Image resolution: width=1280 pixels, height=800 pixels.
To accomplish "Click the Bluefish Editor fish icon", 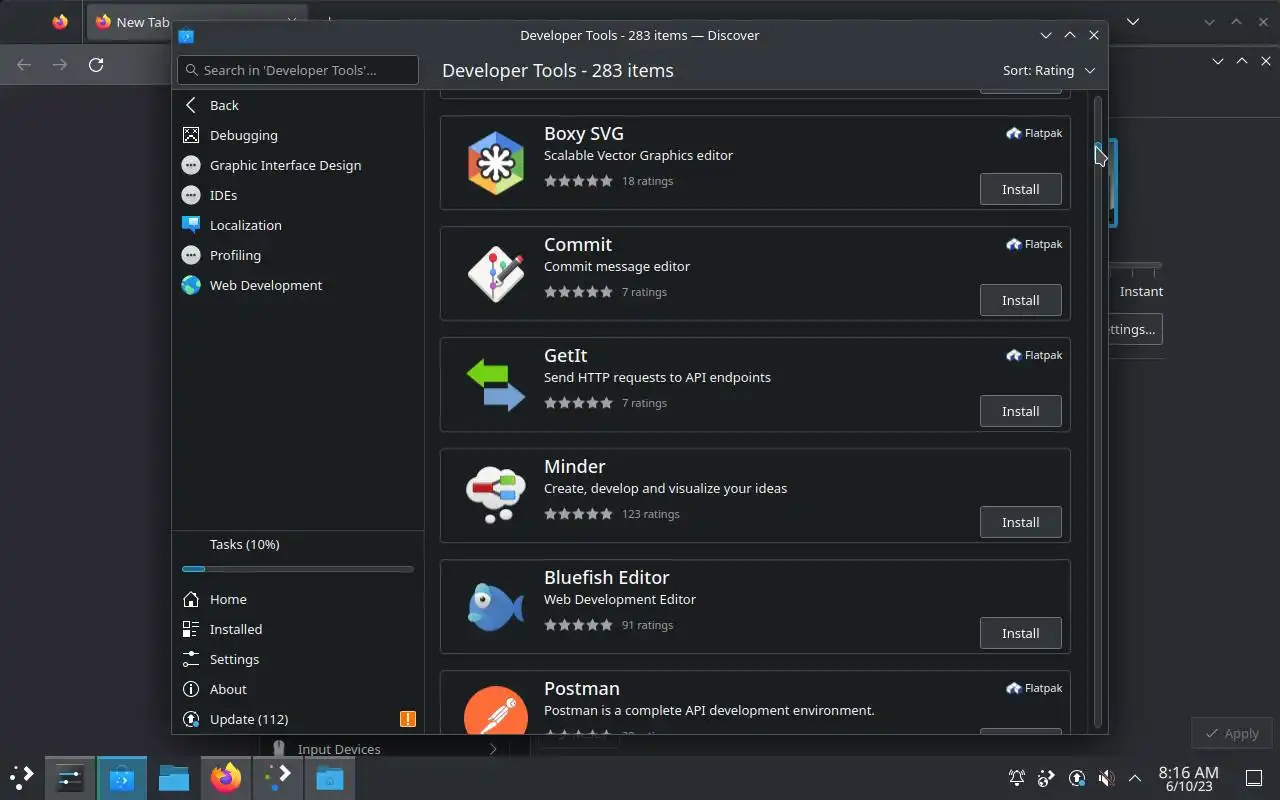I will click(x=495, y=606).
